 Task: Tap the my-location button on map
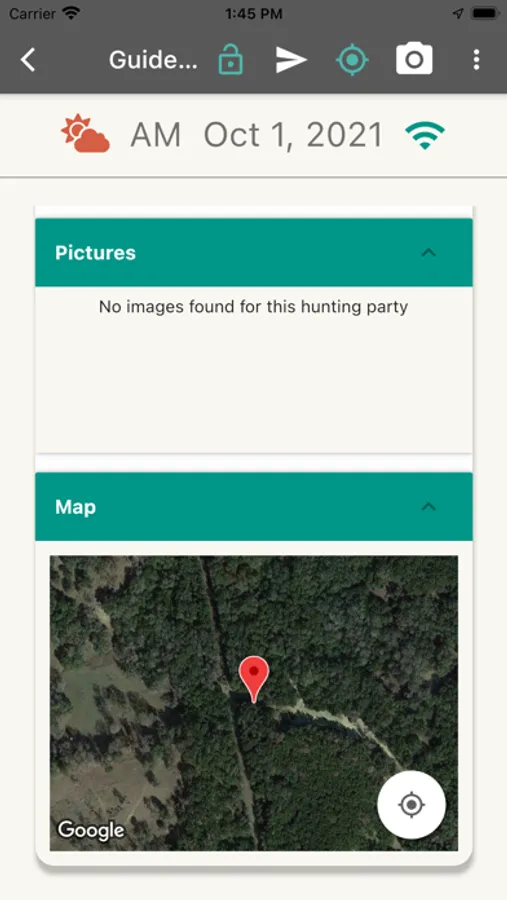[411, 805]
